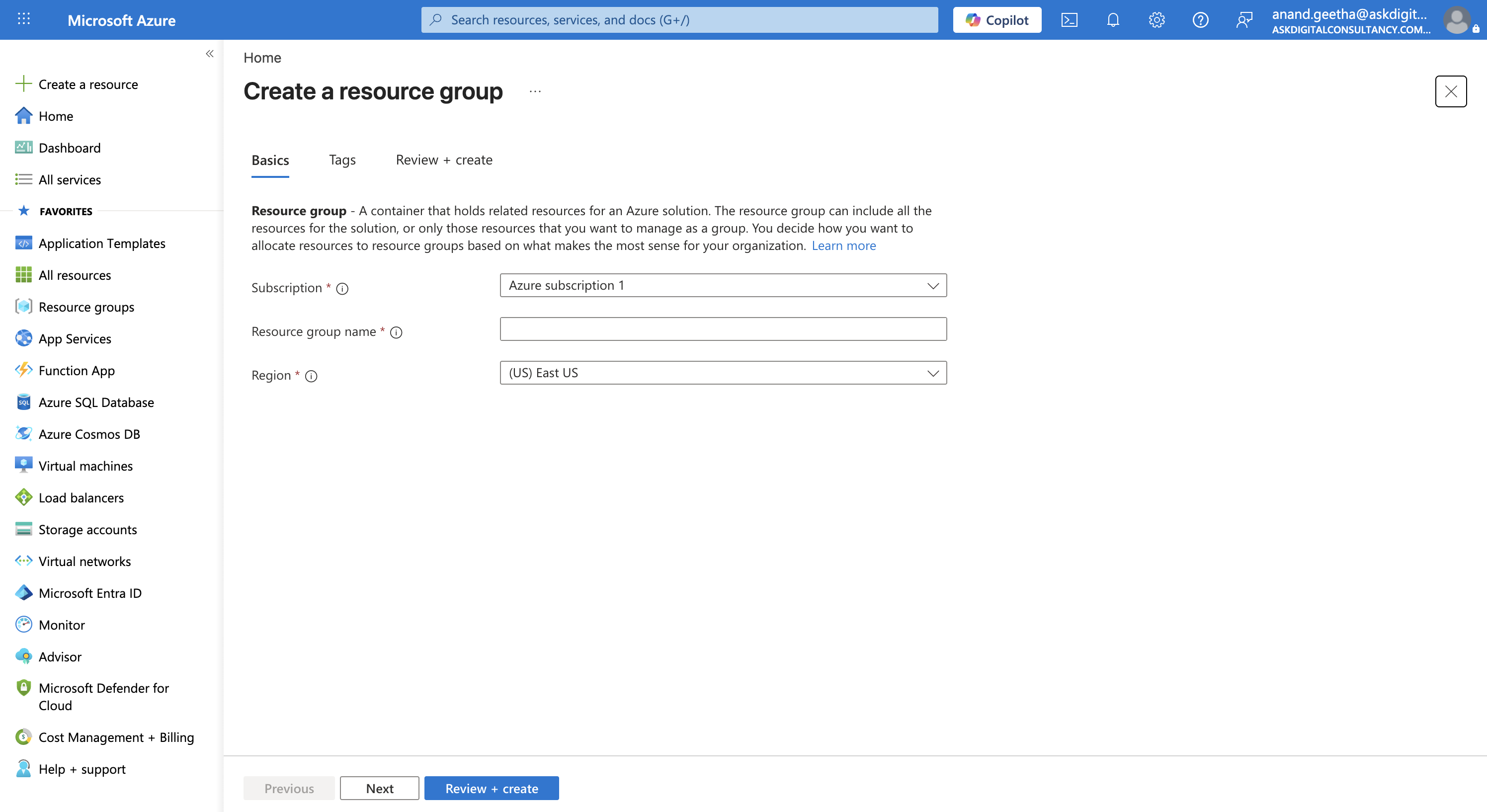The width and height of the screenshot is (1487, 812).
Task: Click the Function App lightning icon
Action: (x=24, y=370)
